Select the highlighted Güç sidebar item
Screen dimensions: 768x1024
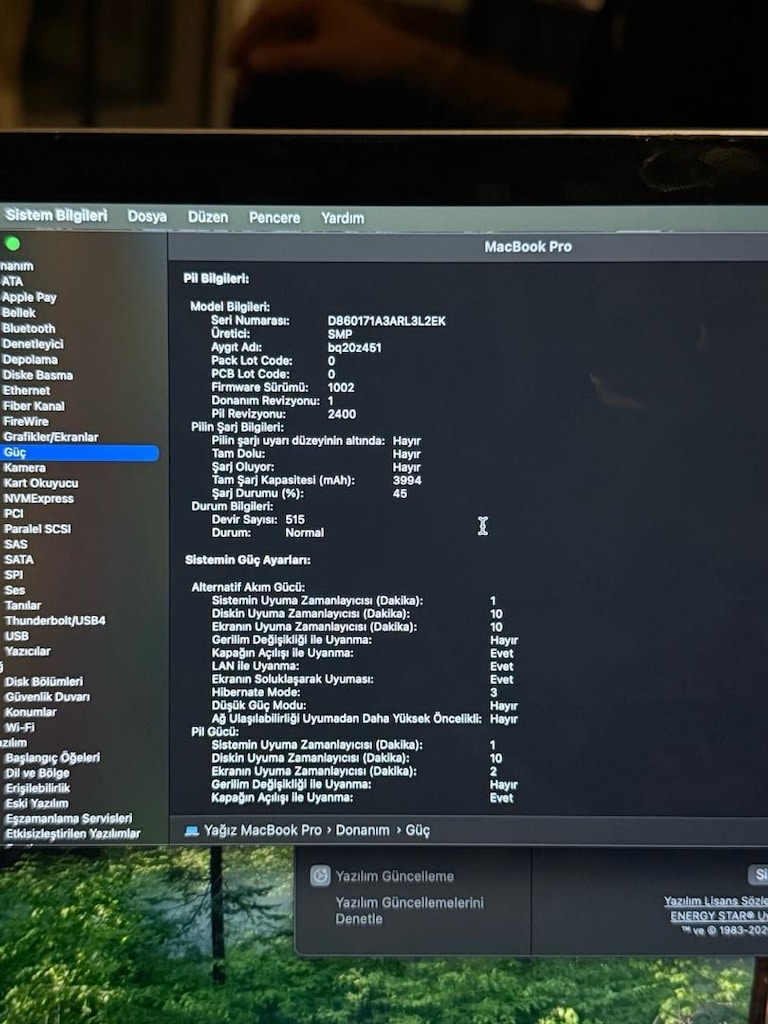(79, 453)
